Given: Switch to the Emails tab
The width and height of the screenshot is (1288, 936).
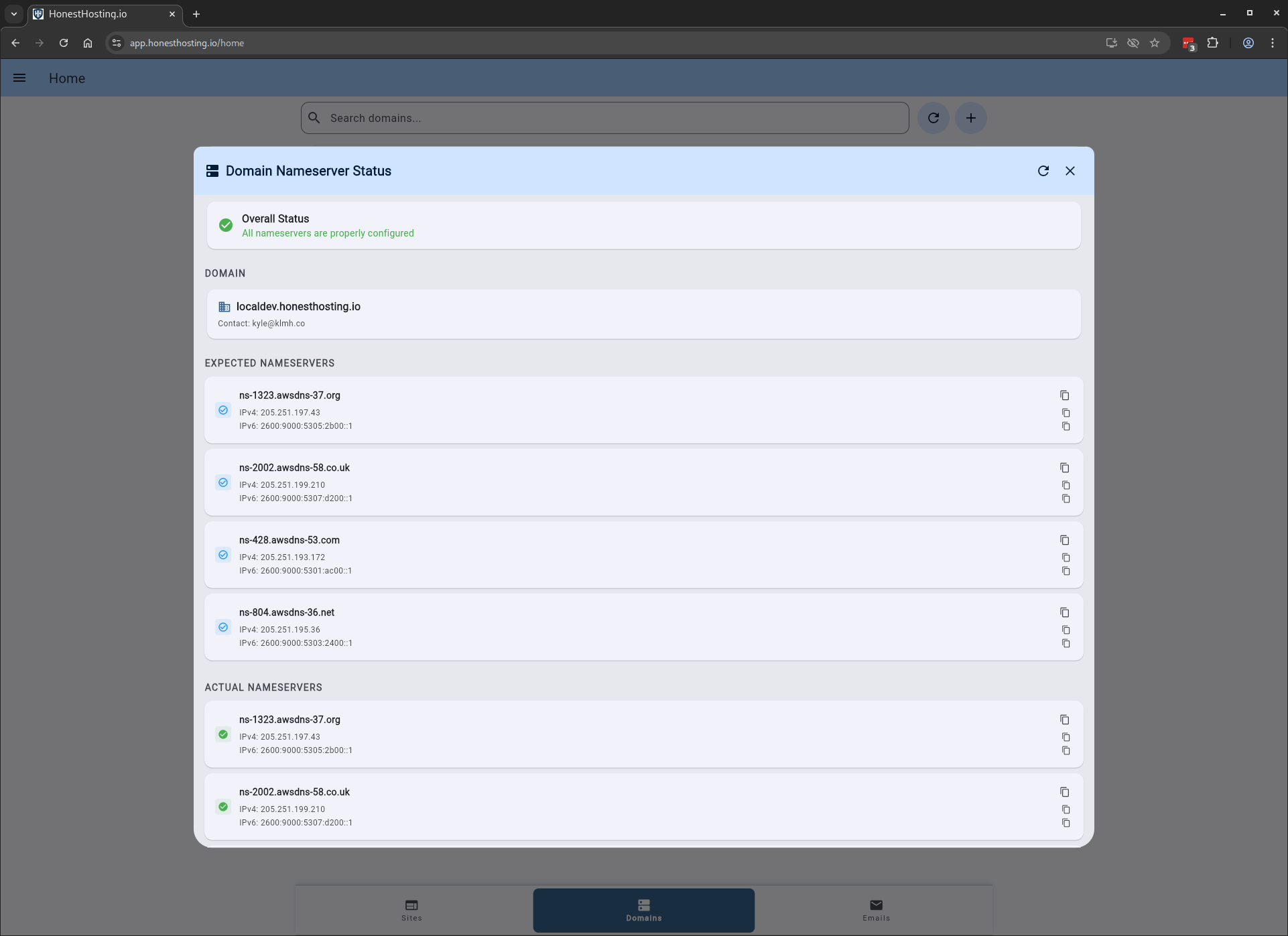Looking at the screenshot, I should [876, 910].
